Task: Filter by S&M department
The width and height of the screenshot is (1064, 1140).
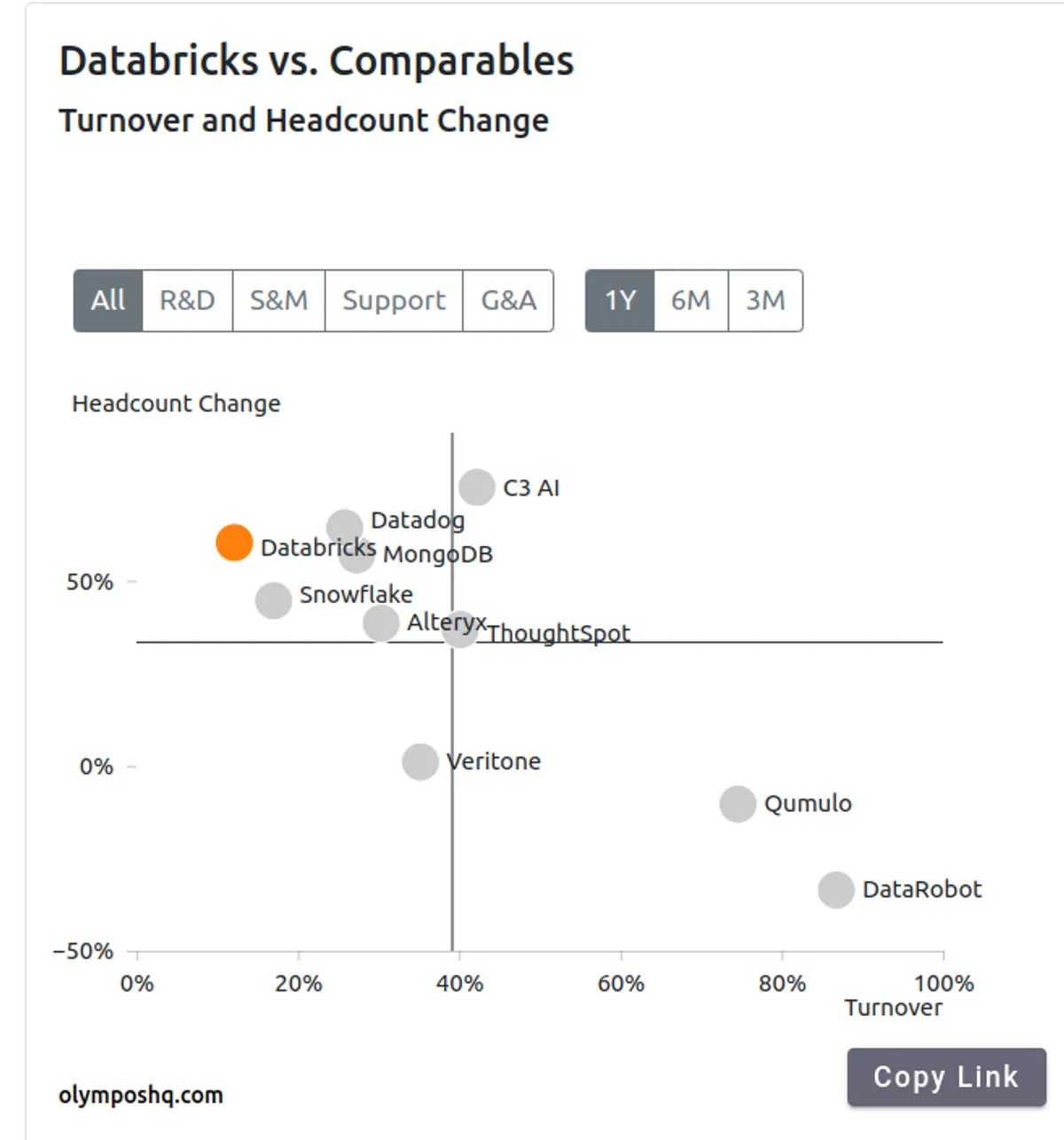Action: [278, 301]
